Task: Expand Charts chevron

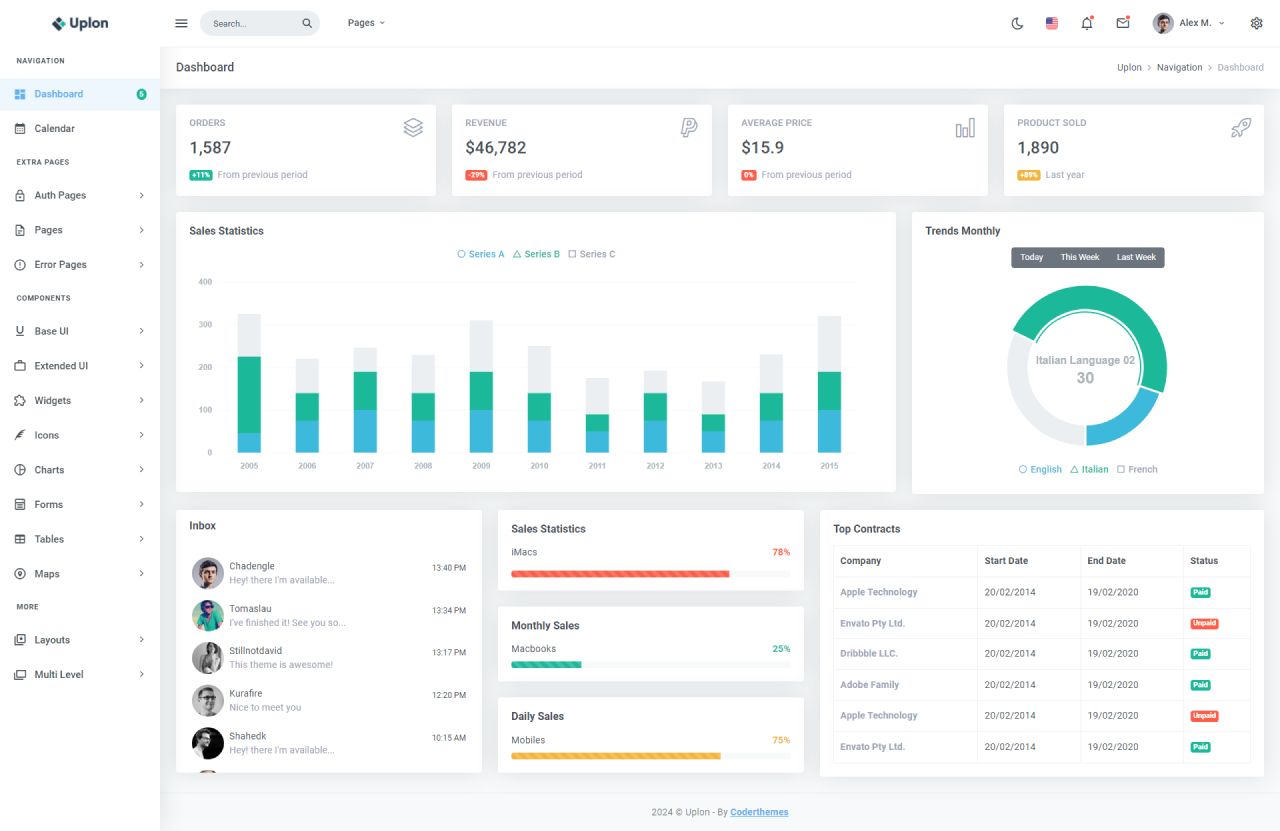Action: (142, 470)
